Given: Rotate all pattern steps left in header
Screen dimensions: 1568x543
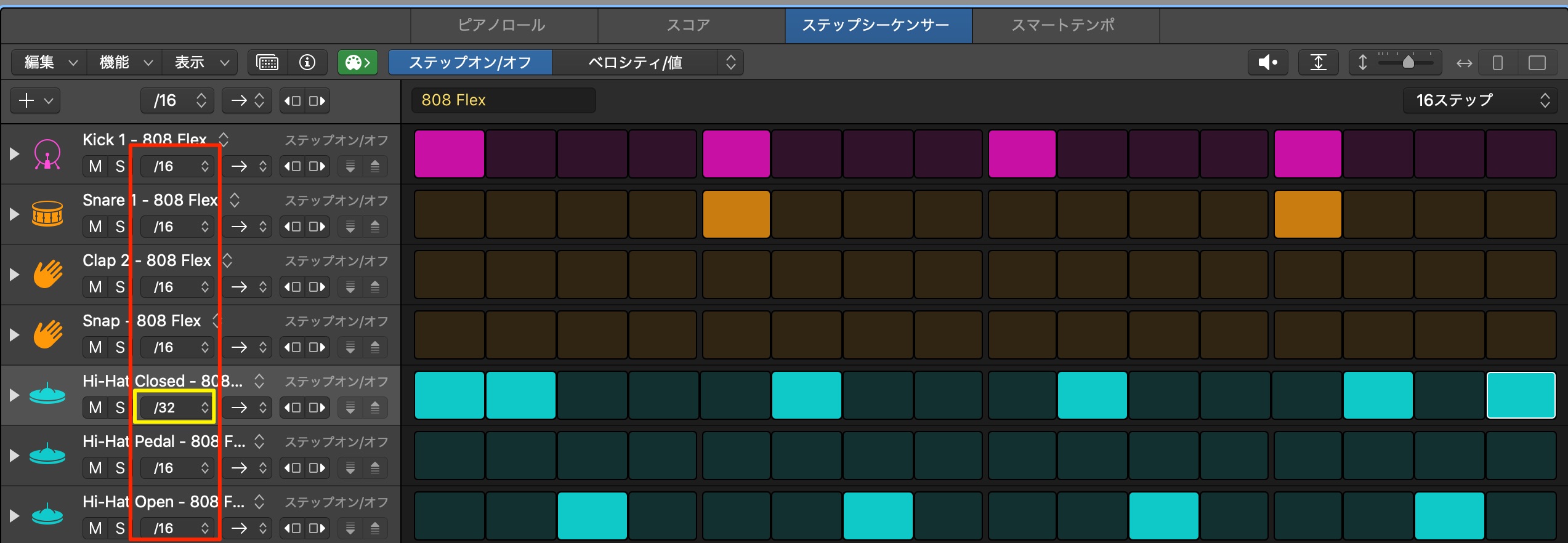Looking at the screenshot, I should click(293, 100).
